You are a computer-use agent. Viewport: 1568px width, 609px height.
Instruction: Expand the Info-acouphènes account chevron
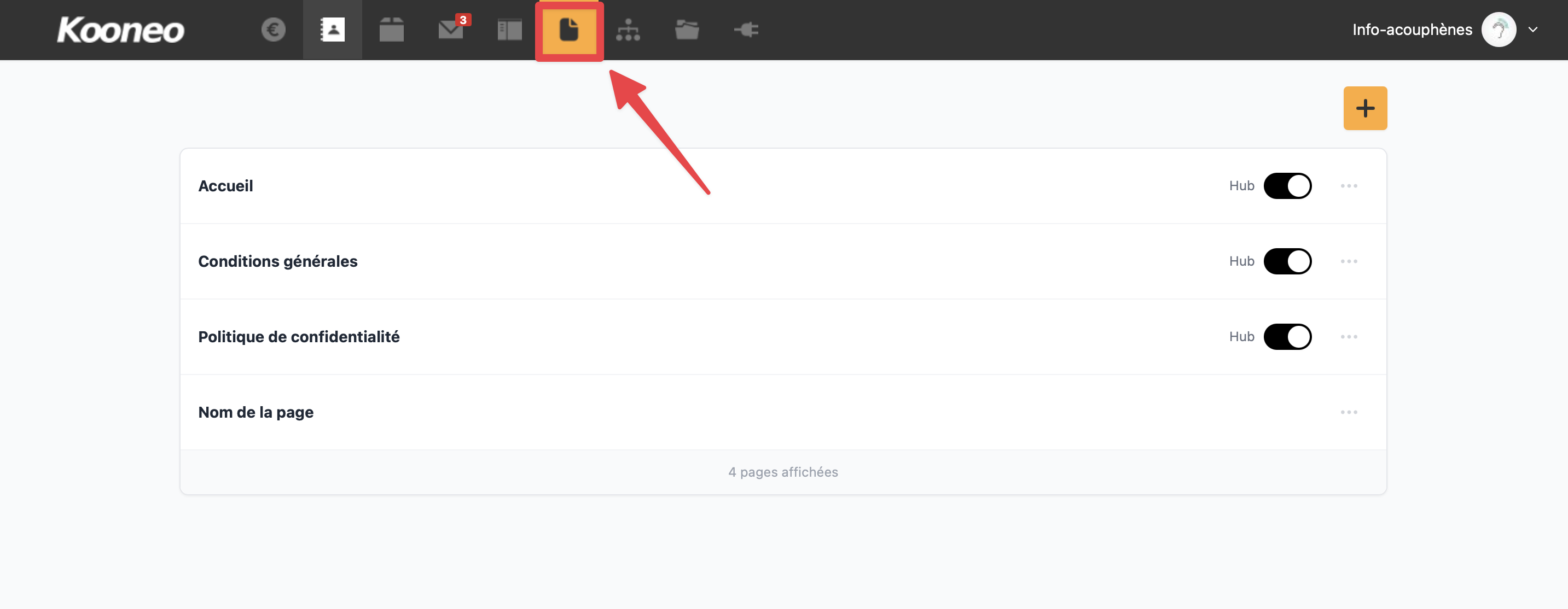1532,29
